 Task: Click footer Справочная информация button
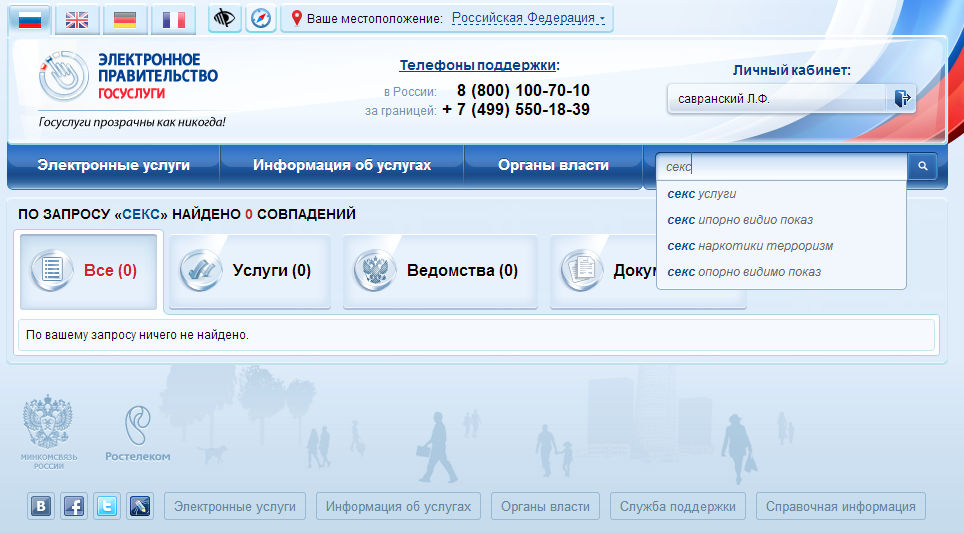point(840,507)
